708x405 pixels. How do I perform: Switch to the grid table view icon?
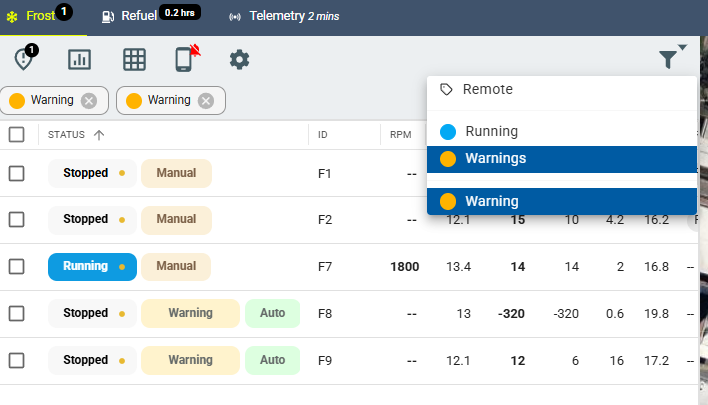pyautogui.click(x=134, y=59)
